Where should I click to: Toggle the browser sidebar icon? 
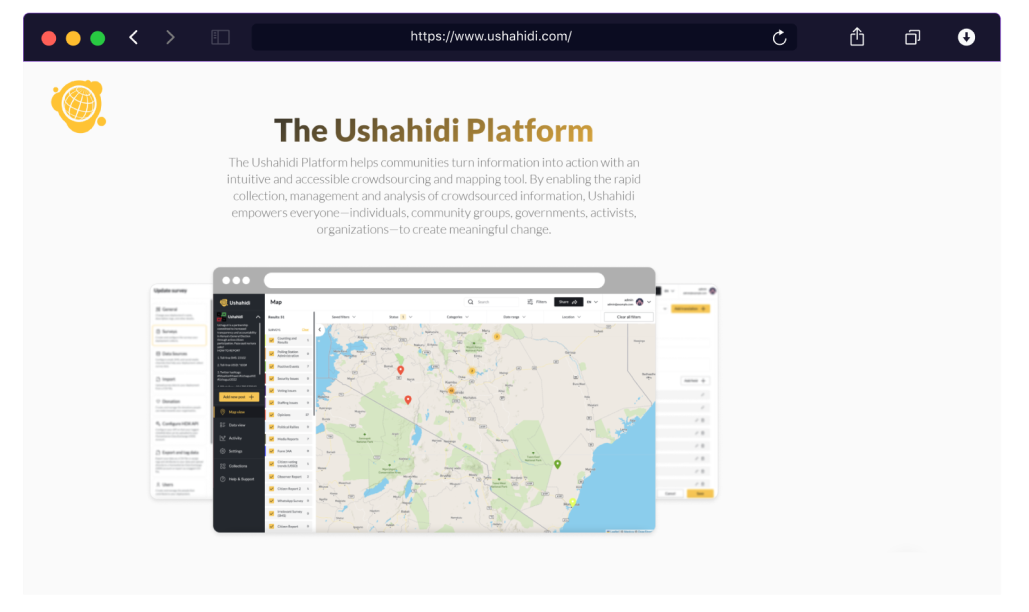coord(220,37)
